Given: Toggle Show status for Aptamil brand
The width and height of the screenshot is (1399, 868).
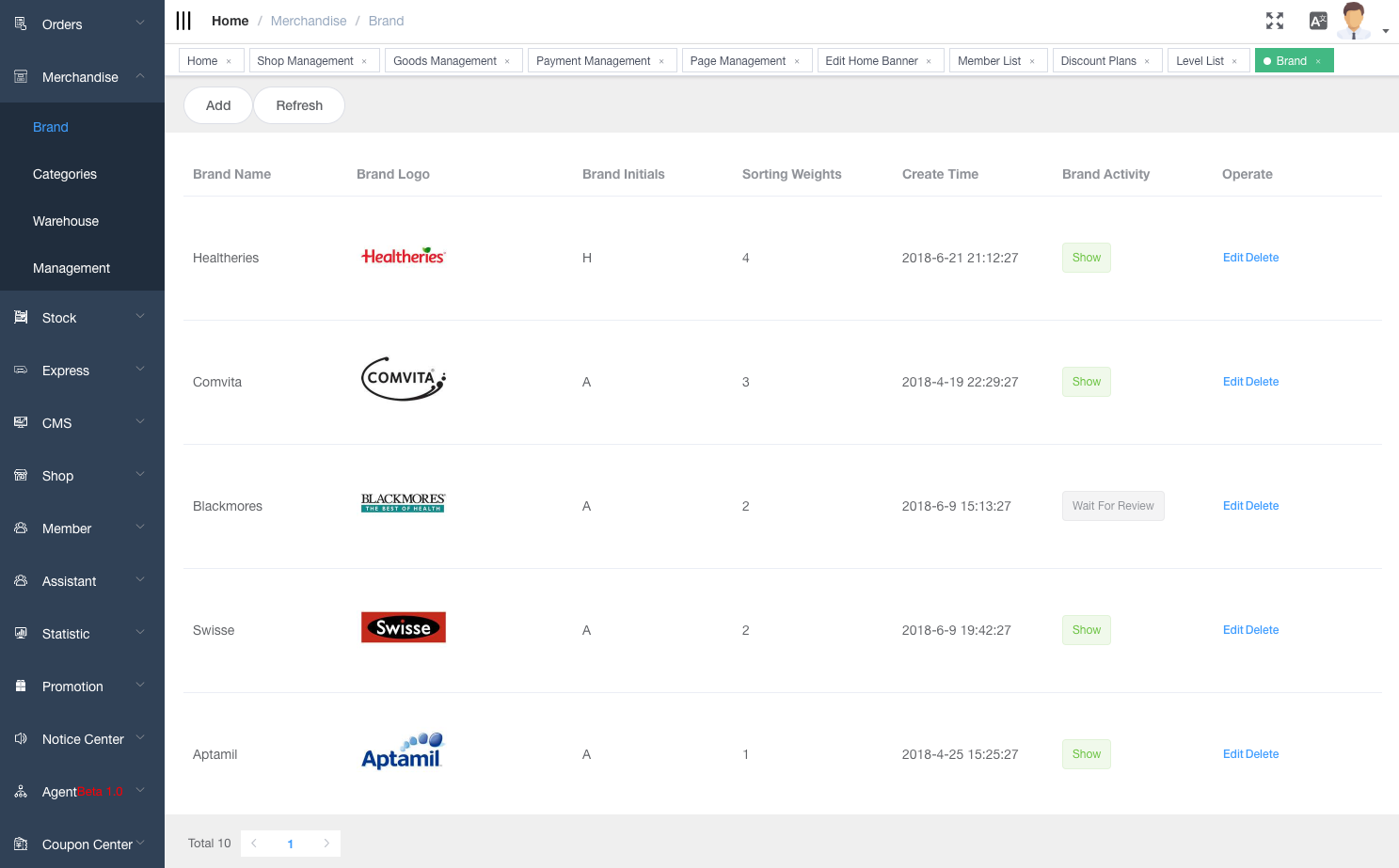Looking at the screenshot, I should click(x=1086, y=754).
